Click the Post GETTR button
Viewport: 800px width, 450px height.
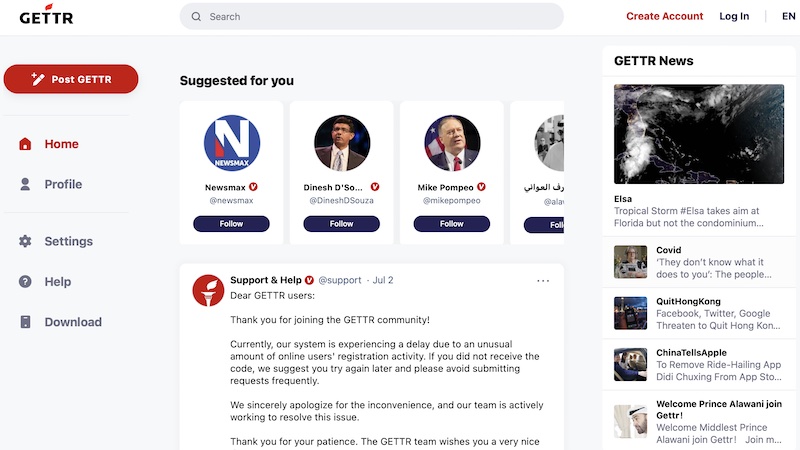[71, 79]
